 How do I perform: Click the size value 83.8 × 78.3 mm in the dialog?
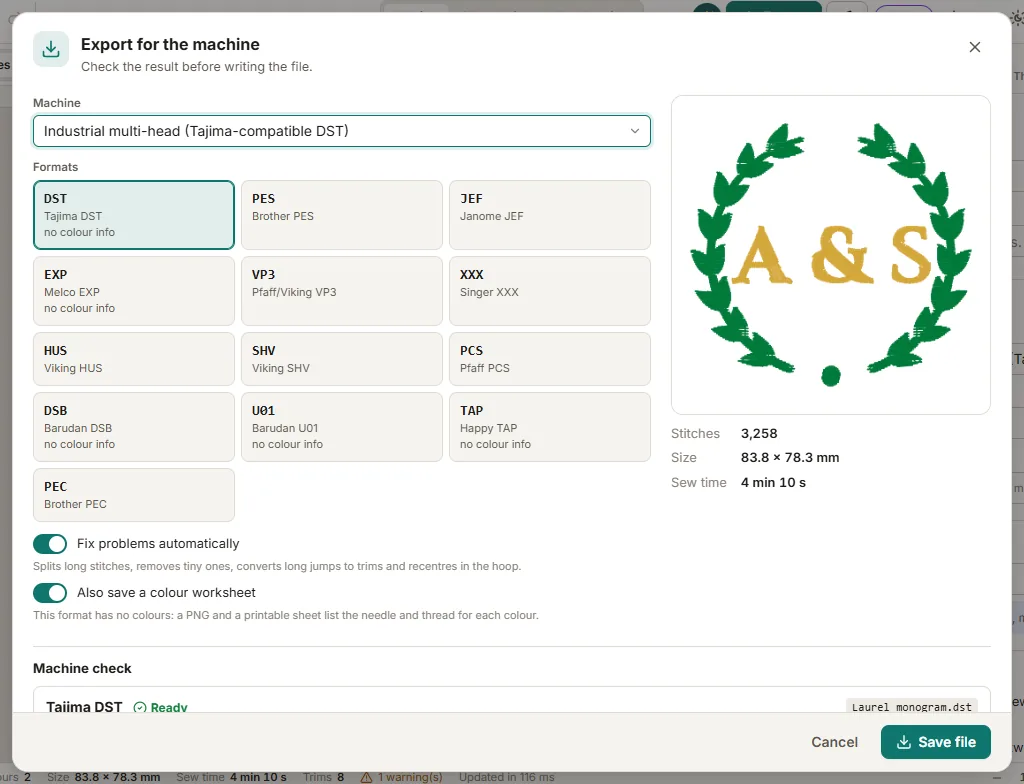coord(790,458)
